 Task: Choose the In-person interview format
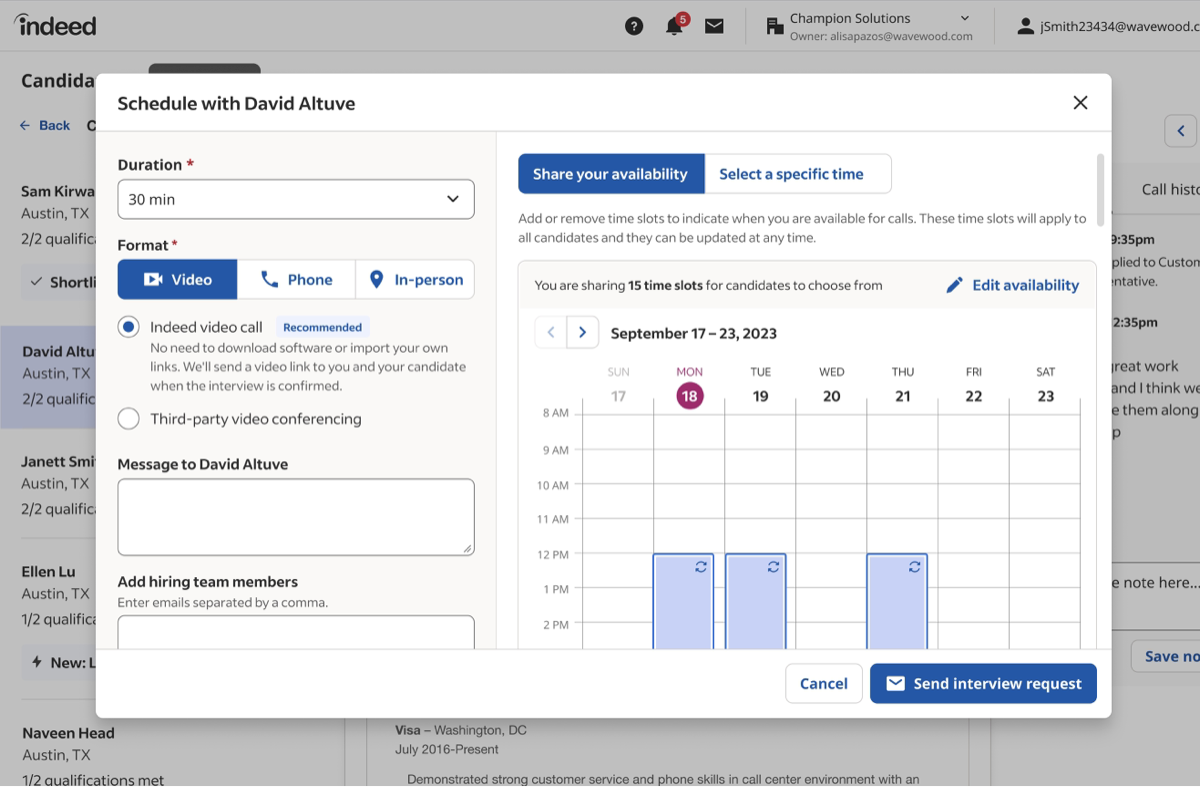[415, 279]
